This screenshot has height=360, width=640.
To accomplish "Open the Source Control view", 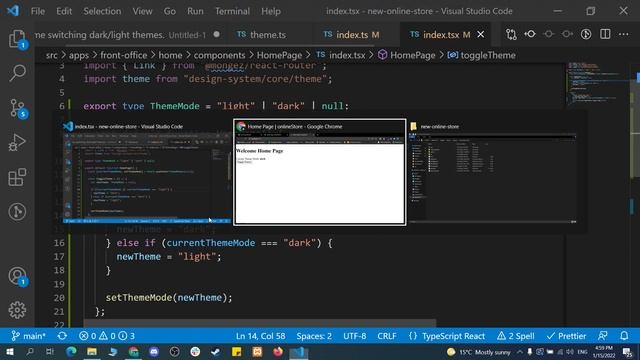I will [x=17, y=108].
